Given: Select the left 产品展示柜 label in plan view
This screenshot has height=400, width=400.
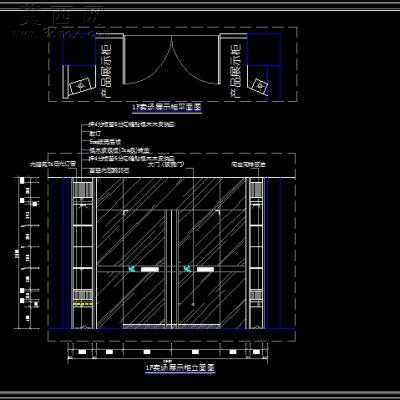Looking at the screenshot, I should coord(106,71).
